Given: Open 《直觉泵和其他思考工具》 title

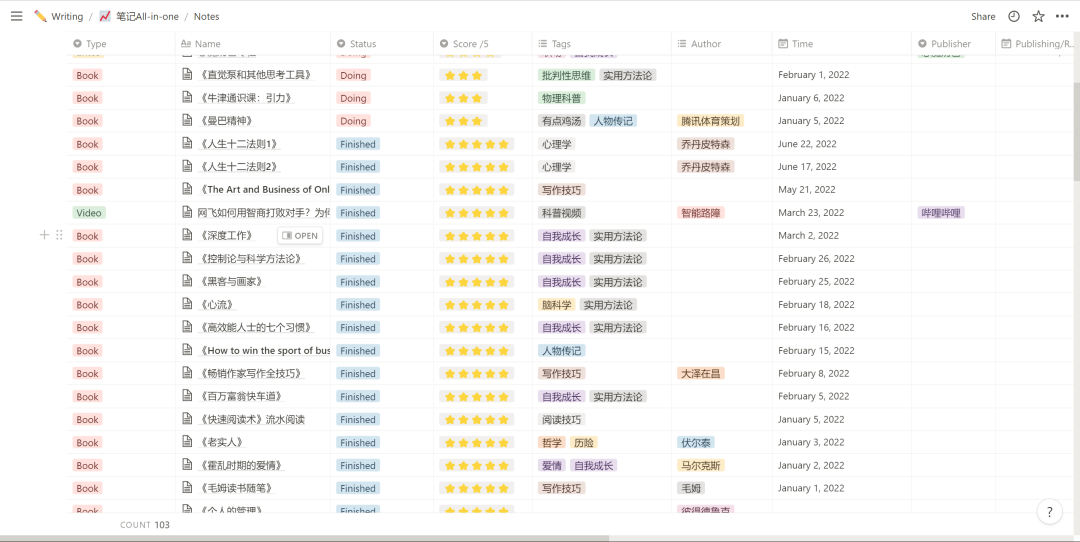Looking at the screenshot, I should 256,75.
